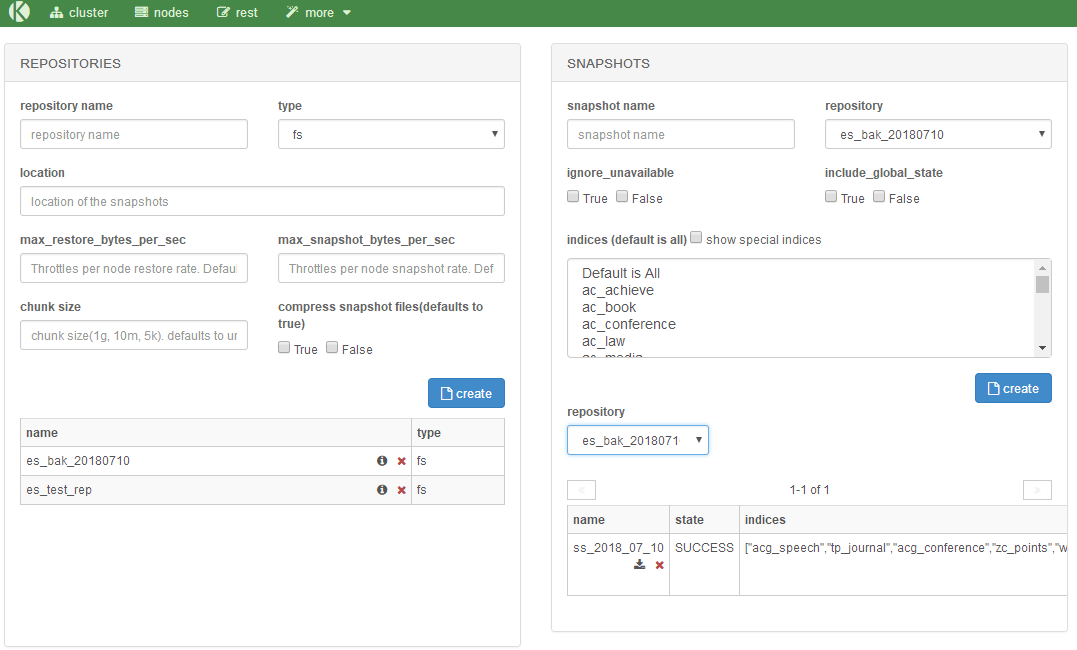Click the Kopf logo icon
This screenshot has height=650, width=1077.
tap(19, 12)
